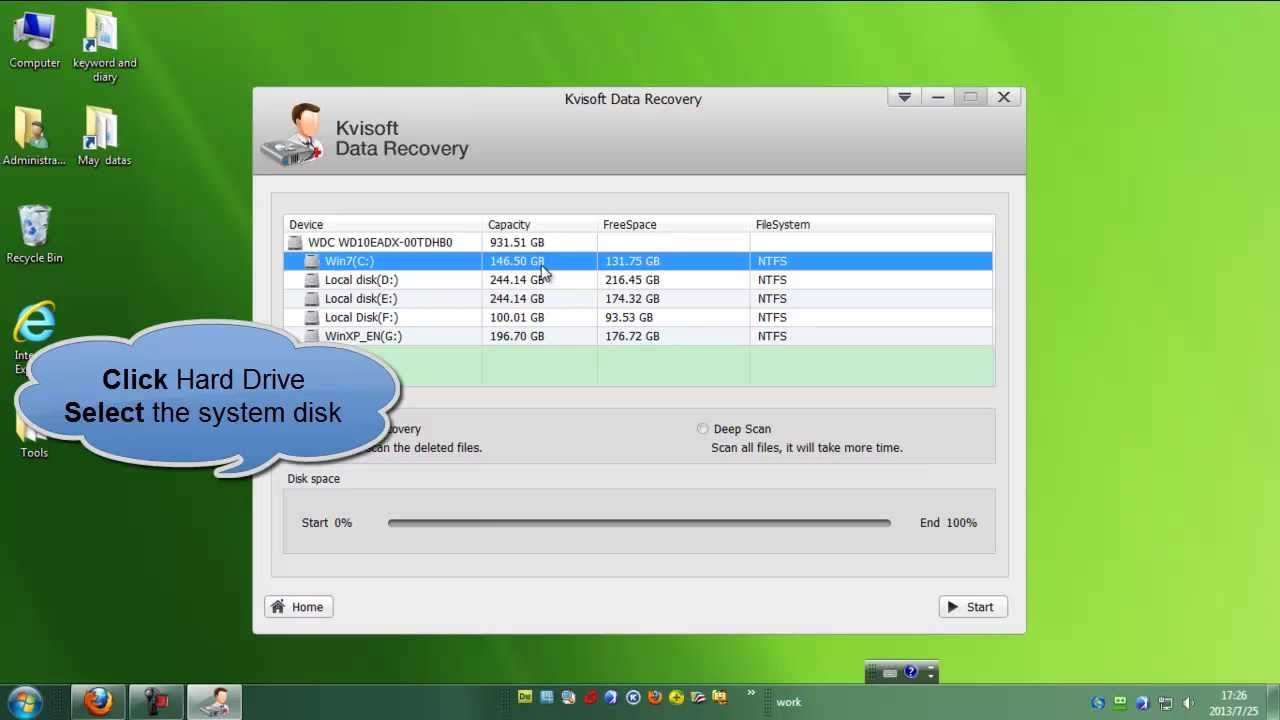Screen dimensions: 1280x720
Task: Select the WDC WD10EADX-00TDHB0 device row
Action: coord(638,242)
